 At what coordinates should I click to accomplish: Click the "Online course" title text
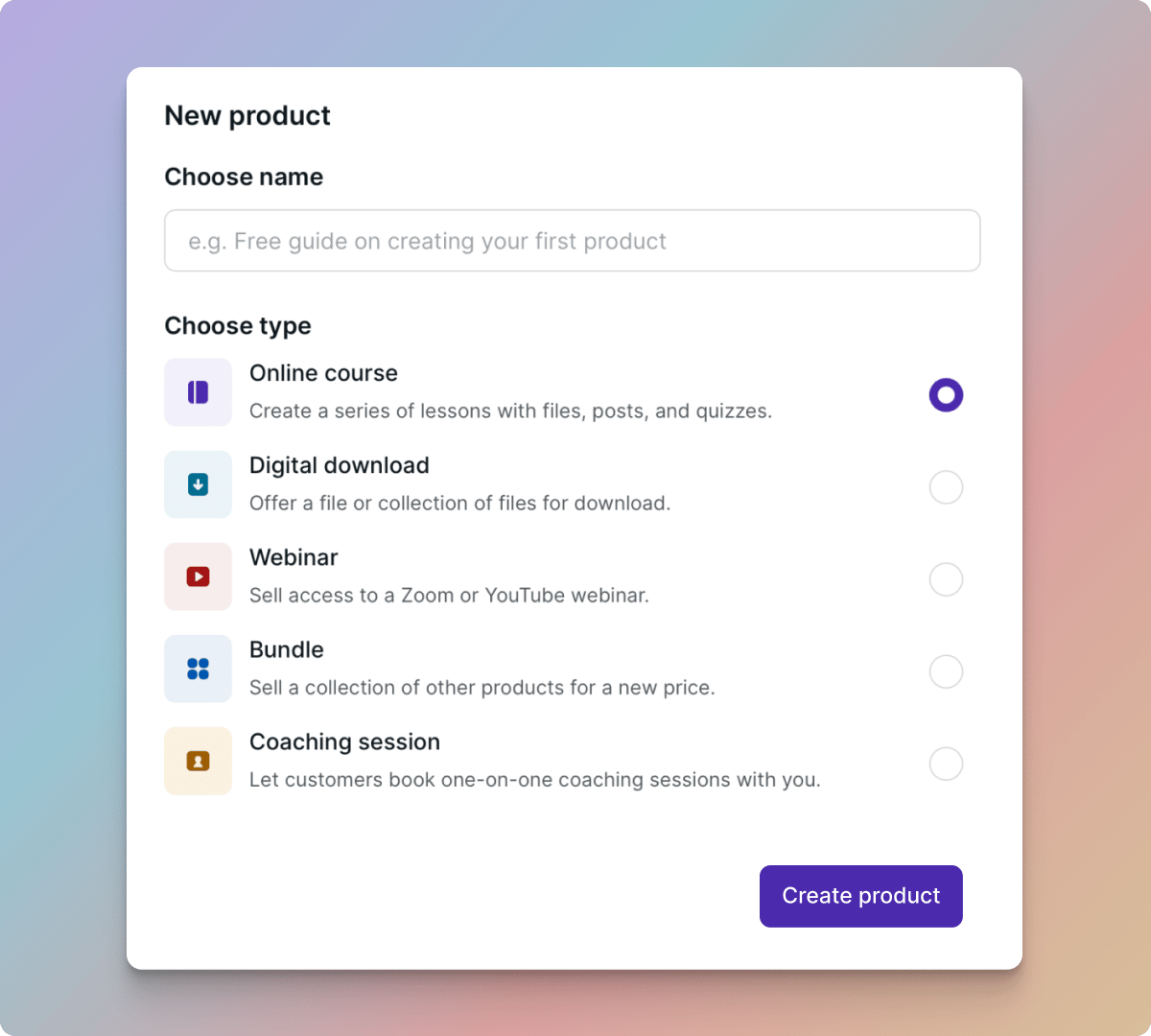coord(323,373)
